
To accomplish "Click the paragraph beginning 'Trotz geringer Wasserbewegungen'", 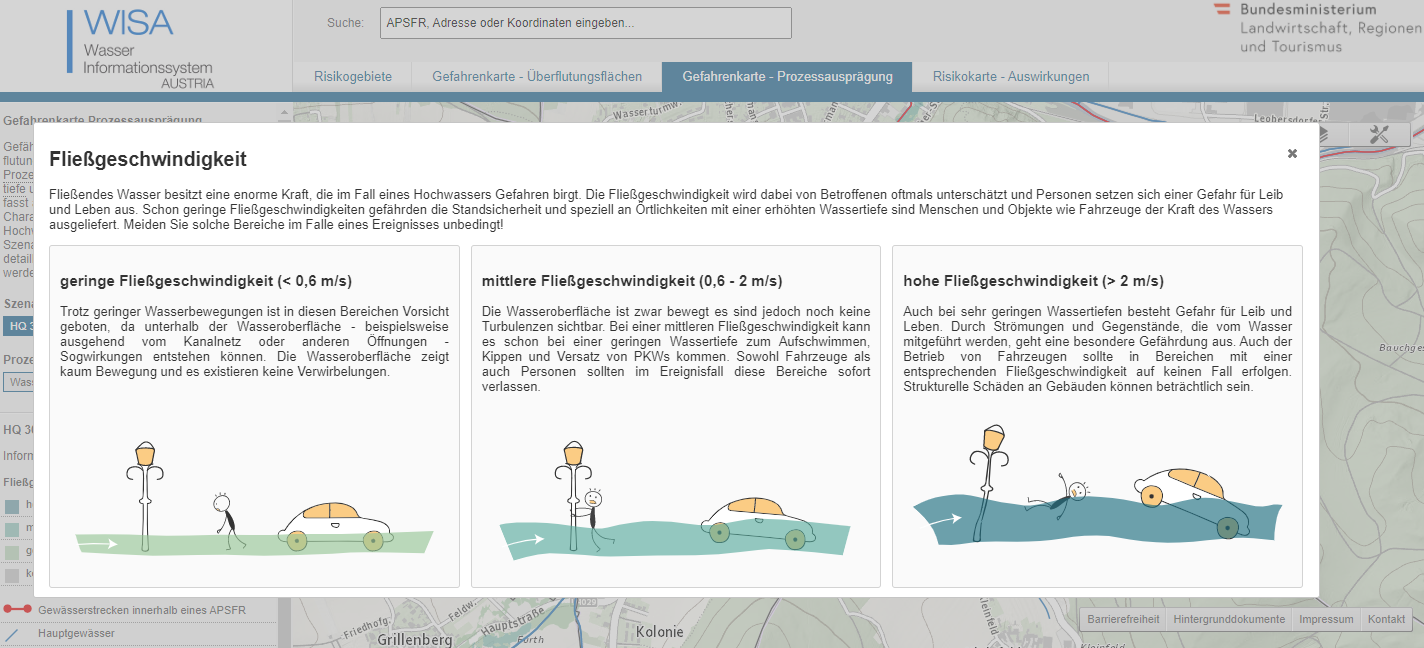I will coord(254,341).
